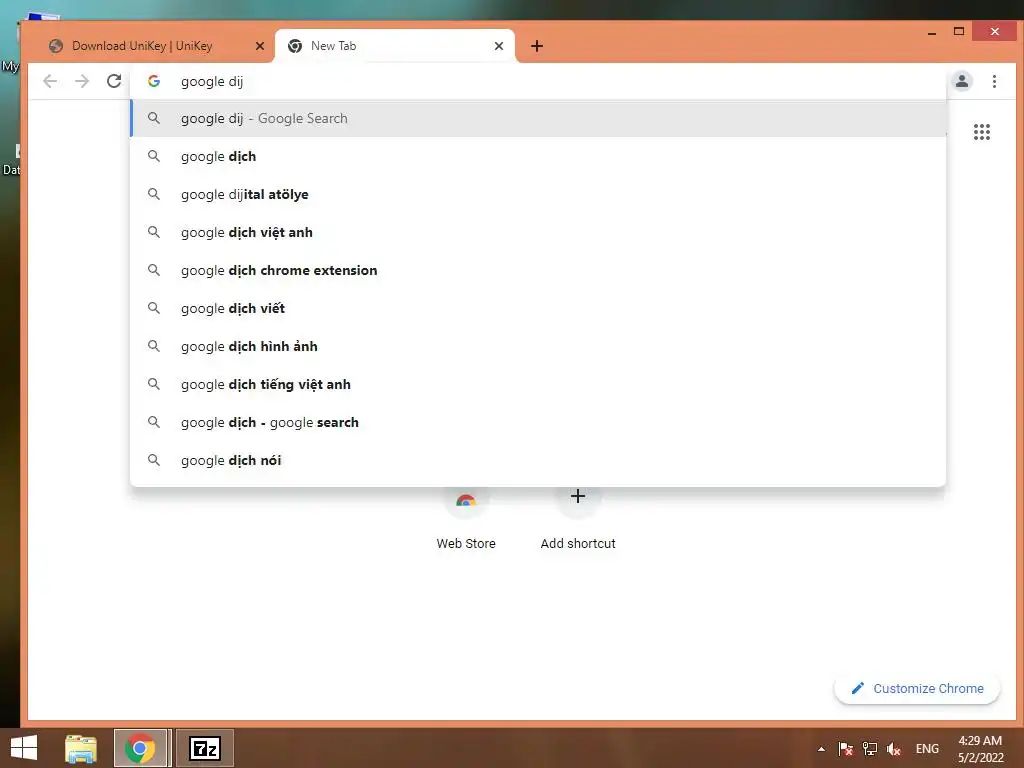The height and width of the screenshot is (768, 1024).
Task: Click the Add shortcut plus tile
Action: pyautogui.click(x=577, y=520)
